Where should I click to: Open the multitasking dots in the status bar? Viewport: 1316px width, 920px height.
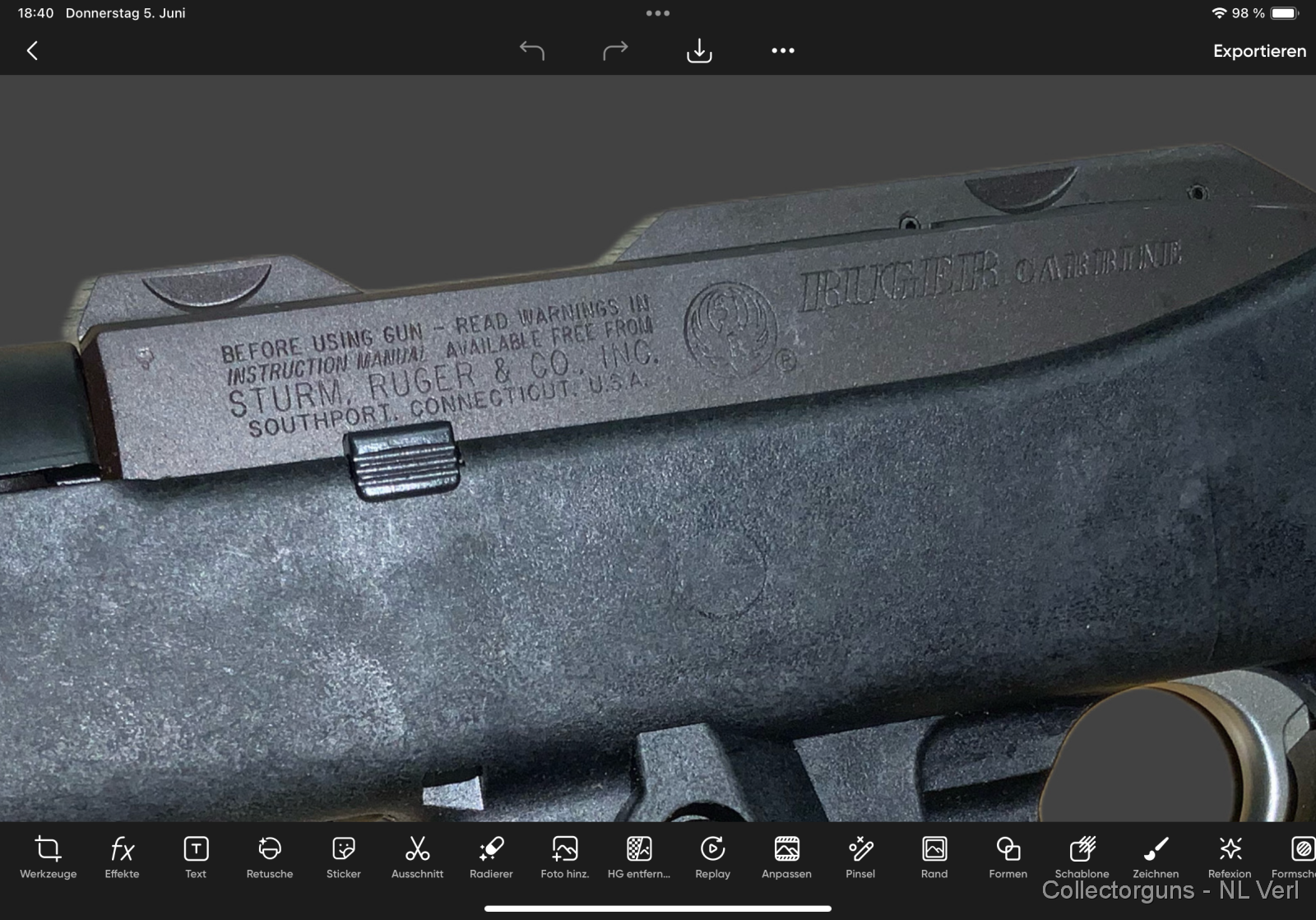pos(658,13)
